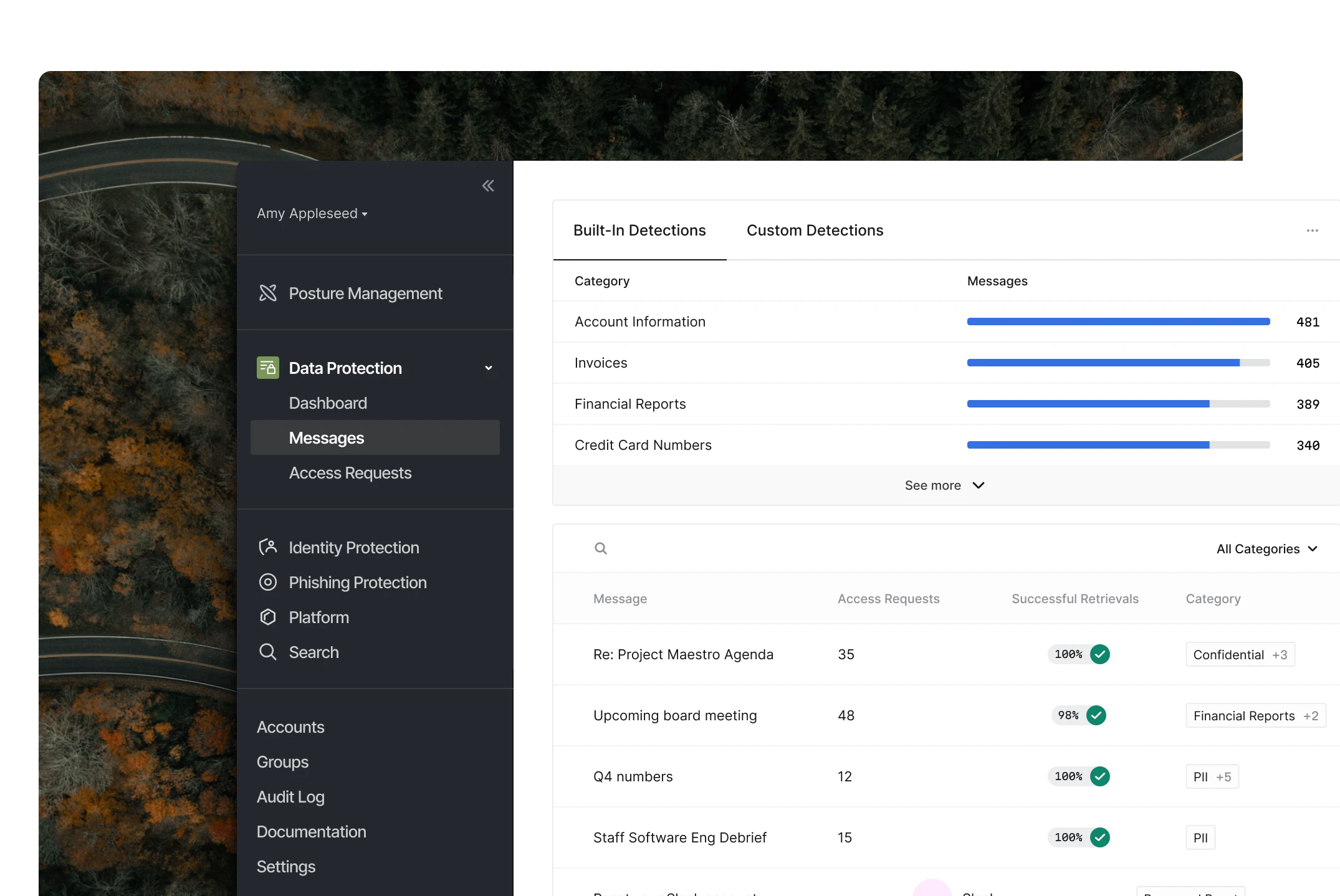Open the All Categories filter dropdown
The height and width of the screenshot is (896, 1340).
[x=1267, y=548]
